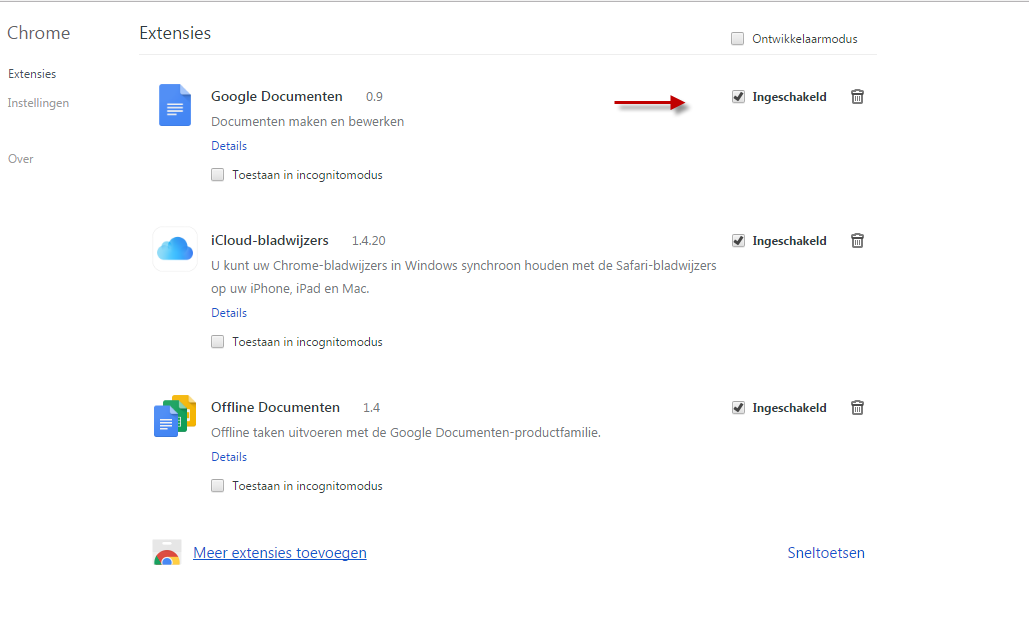Viewport: 1029px width, 618px height.
Task: Tick incognitomodus checkbox for iCloud-bladwijzers
Action: pyautogui.click(x=217, y=342)
